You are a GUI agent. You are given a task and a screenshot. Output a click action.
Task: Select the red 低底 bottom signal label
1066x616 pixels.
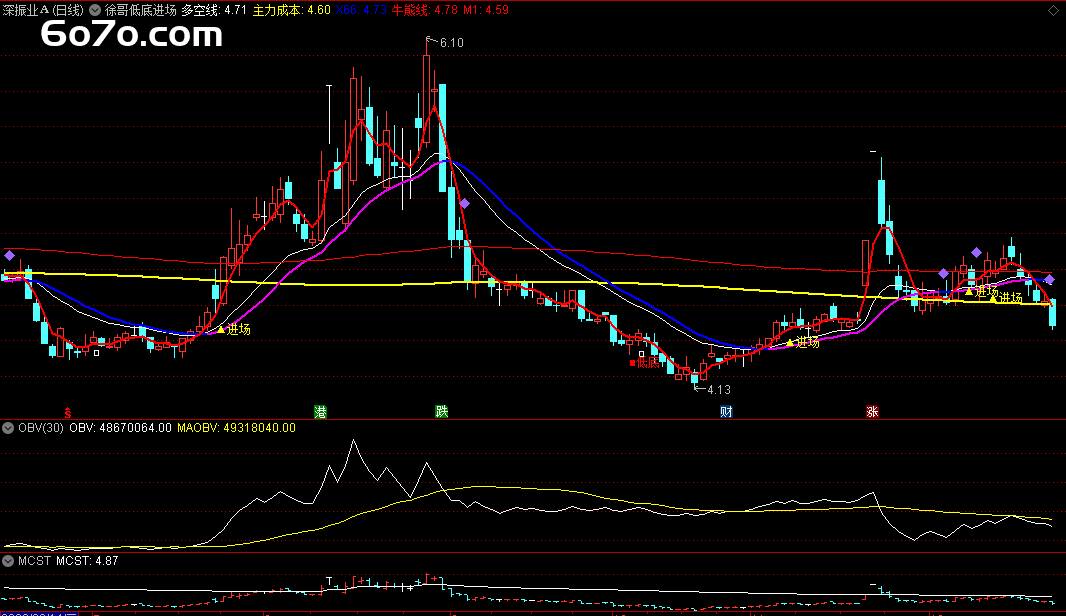(644, 362)
